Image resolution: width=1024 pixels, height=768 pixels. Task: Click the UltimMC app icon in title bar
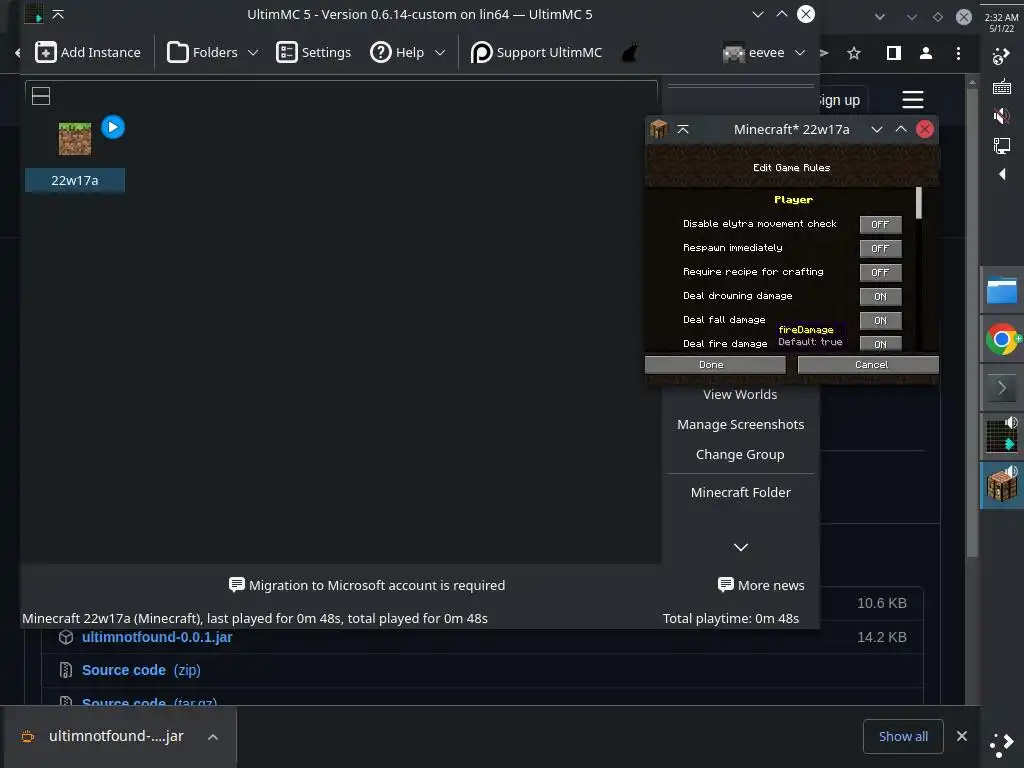pos(34,14)
